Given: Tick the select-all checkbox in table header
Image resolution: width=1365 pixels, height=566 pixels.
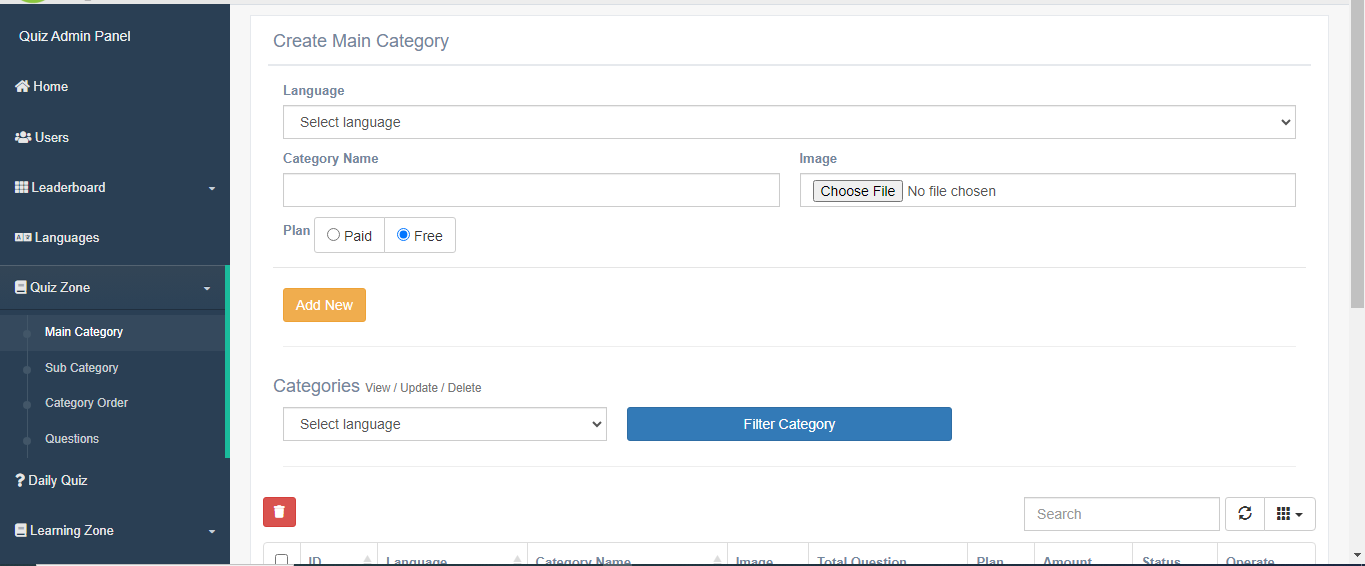Looking at the screenshot, I should (282, 560).
